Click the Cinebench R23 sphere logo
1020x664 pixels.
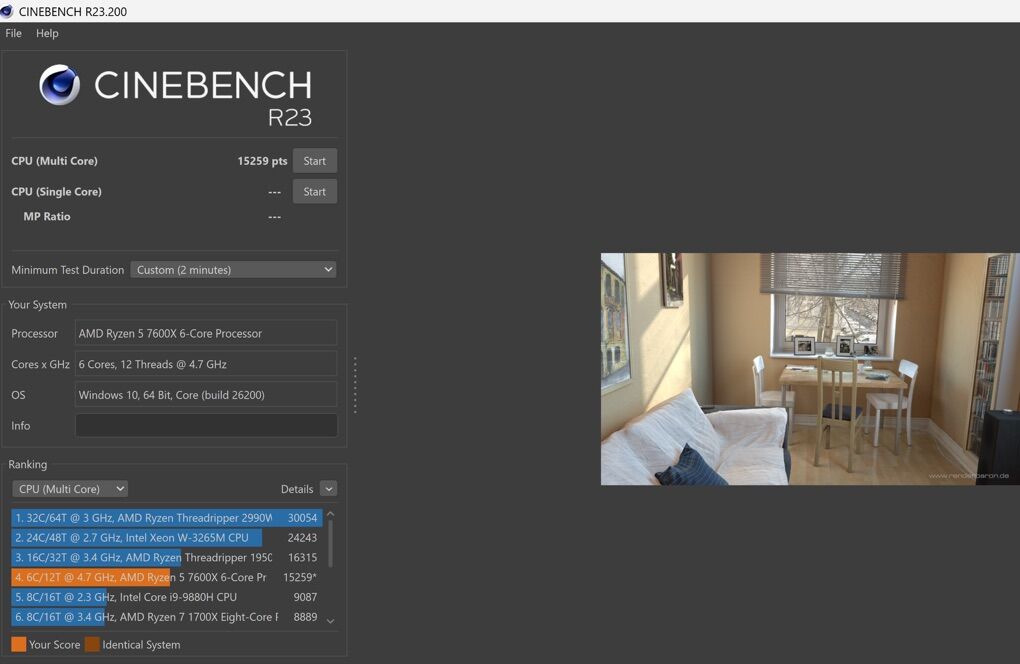[59, 85]
